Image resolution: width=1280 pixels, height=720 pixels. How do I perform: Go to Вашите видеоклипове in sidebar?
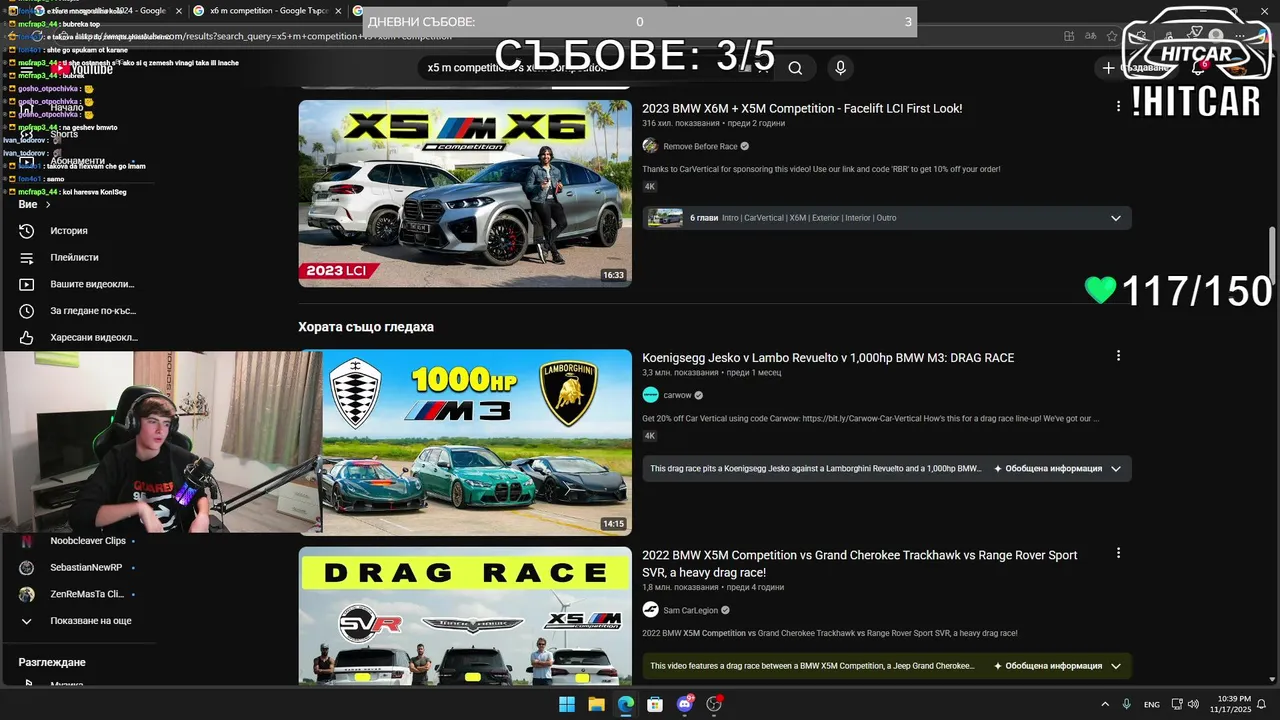(92, 284)
